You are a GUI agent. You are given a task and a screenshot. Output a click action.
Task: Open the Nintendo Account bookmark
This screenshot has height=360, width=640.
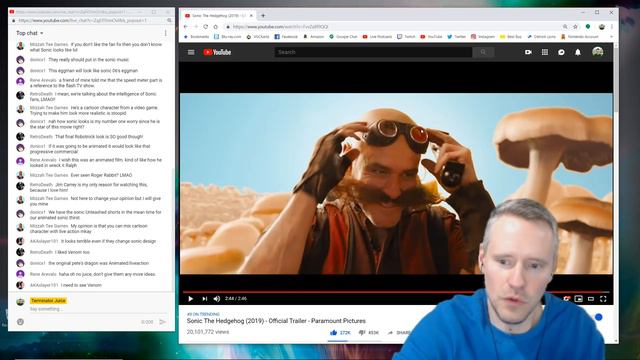tap(580, 37)
